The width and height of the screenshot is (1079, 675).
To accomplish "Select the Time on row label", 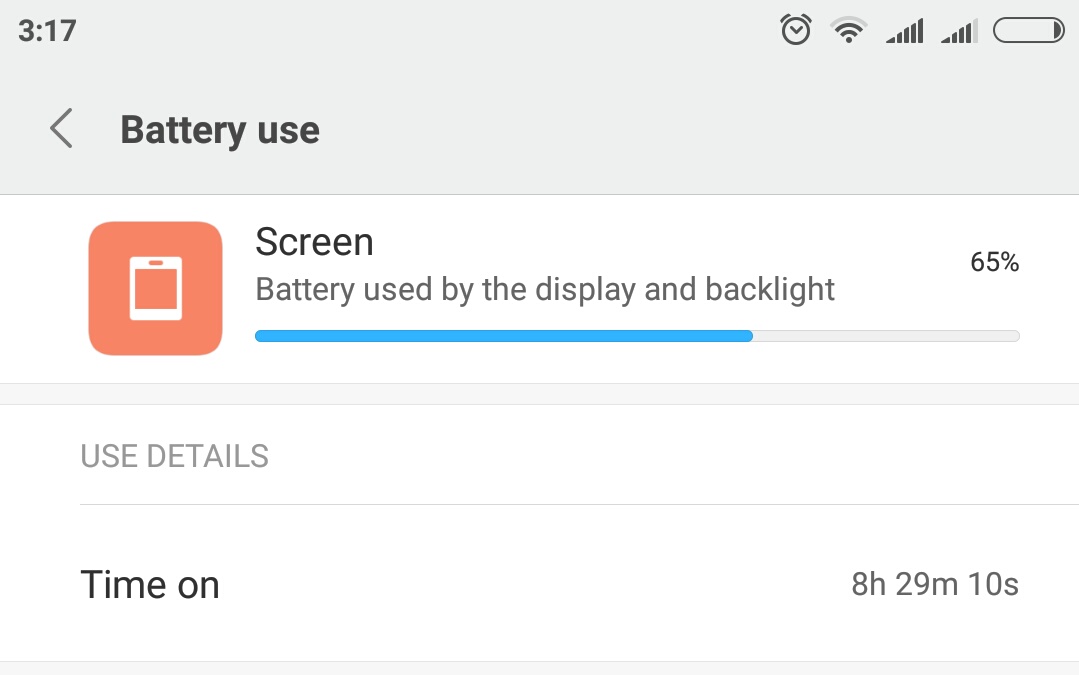I will (150, 585).
